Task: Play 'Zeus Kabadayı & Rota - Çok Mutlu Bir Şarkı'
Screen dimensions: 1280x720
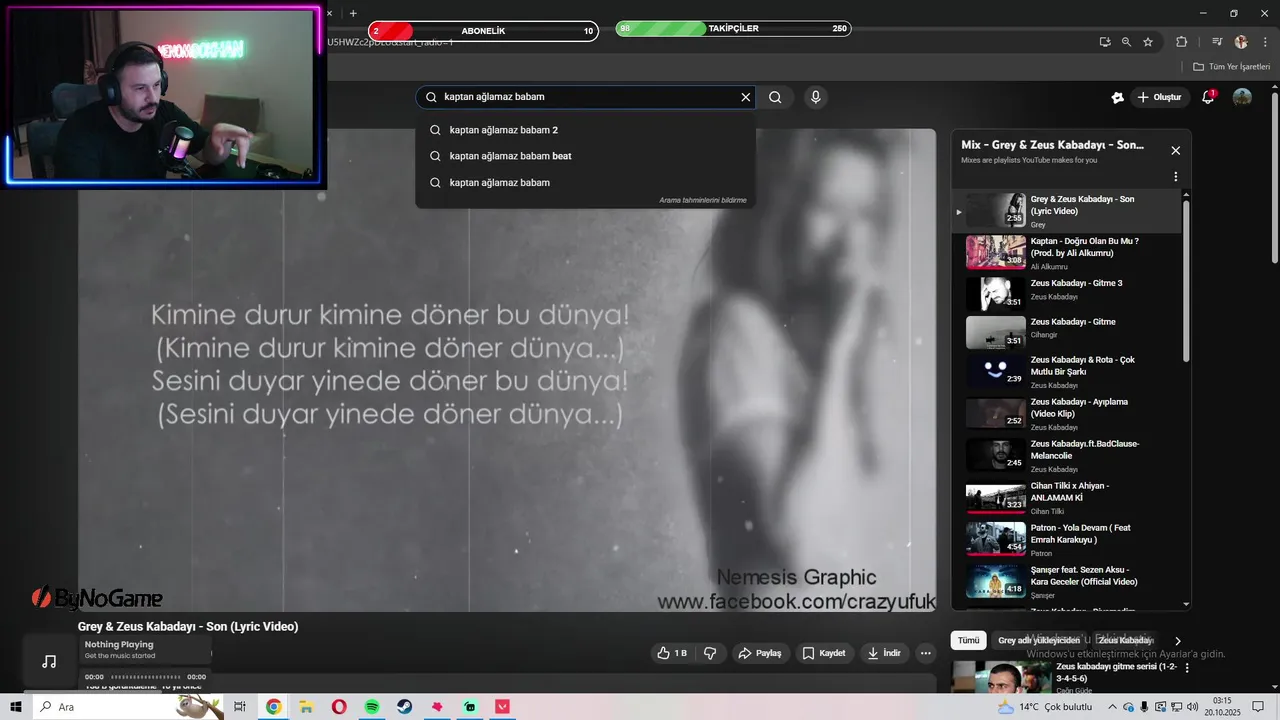Action: (1066, 372)
